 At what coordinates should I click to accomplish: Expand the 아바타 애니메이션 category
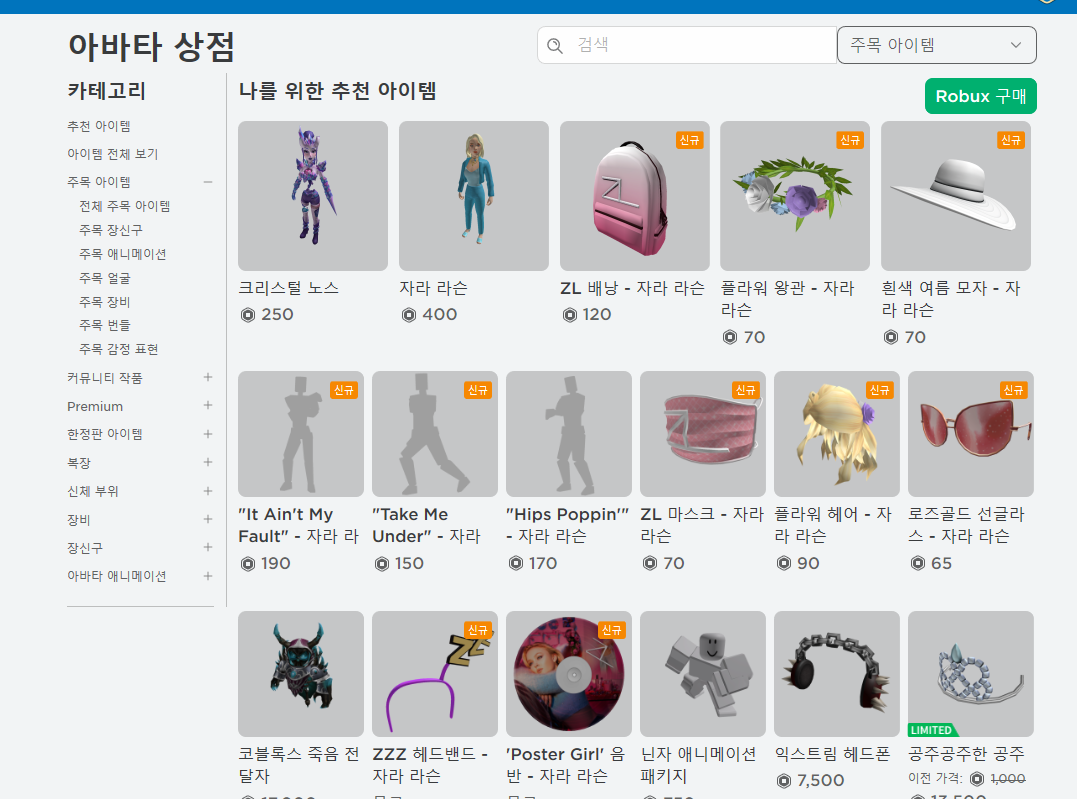coord(207,576)
